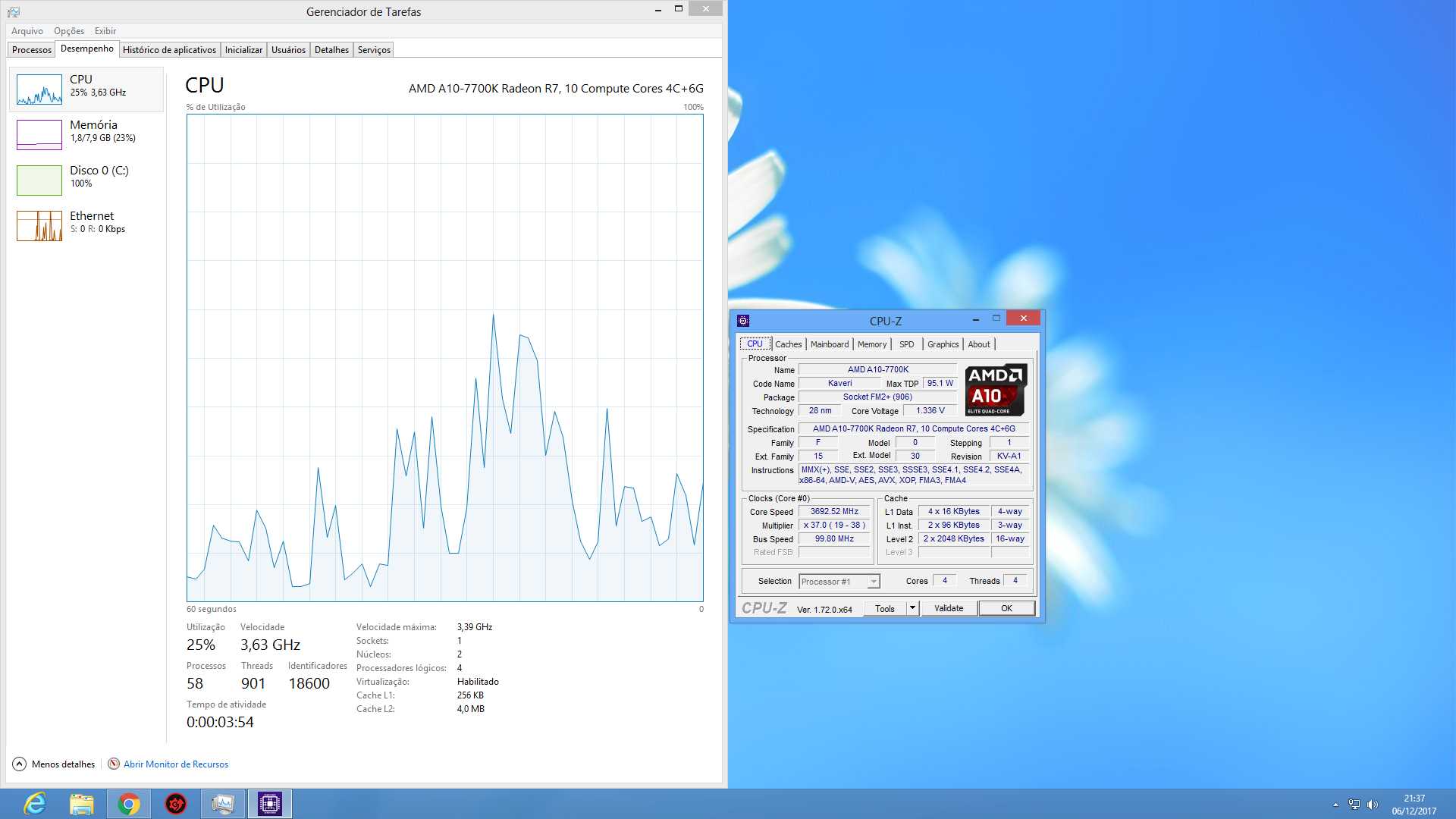The width and height of the screenshot is (1456, 819).
Task: Click the OK button in CPU-Z
Action: [1006, 608]
